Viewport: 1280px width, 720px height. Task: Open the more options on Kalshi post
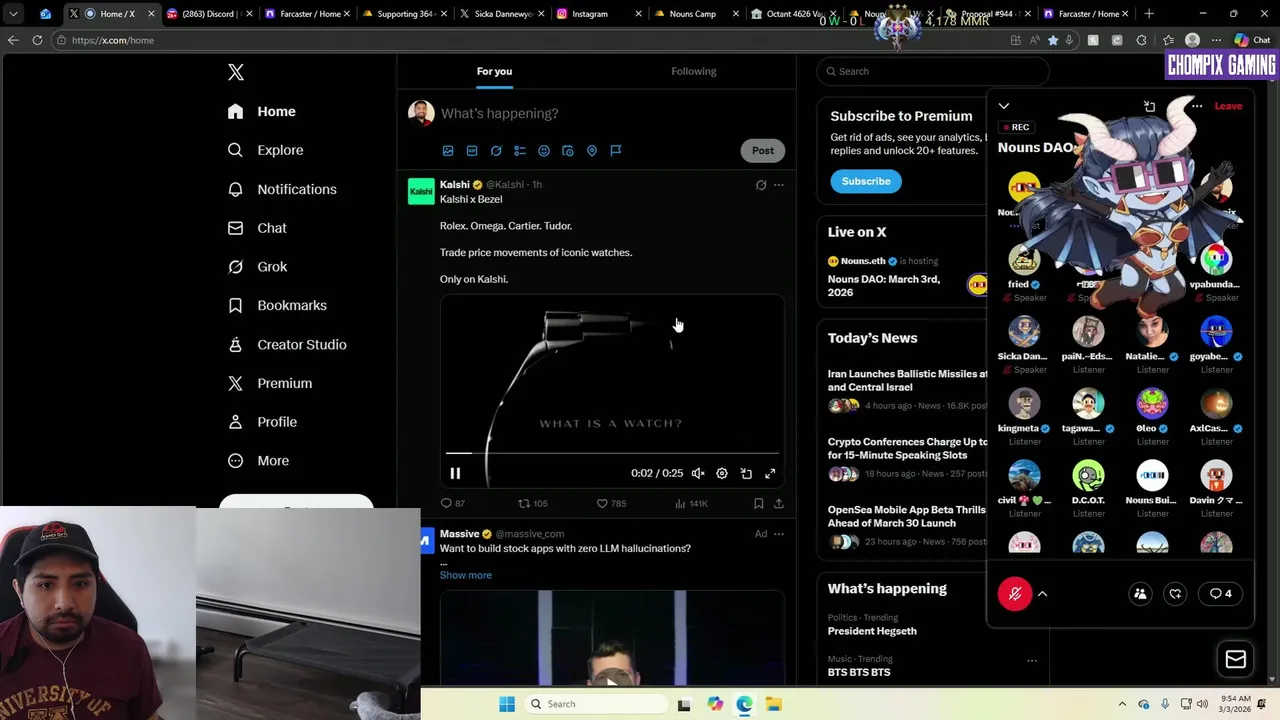pos(779,185)
